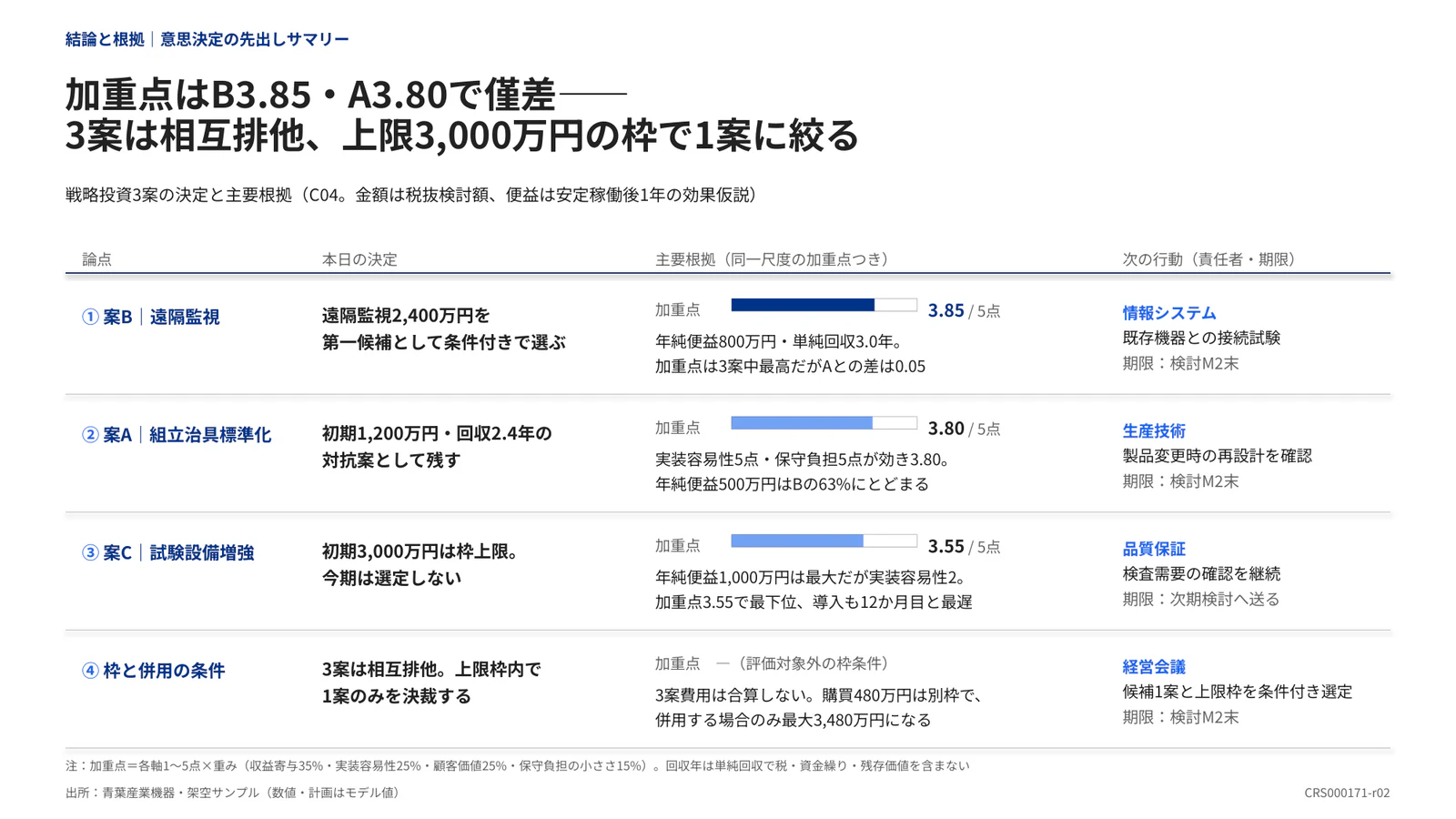The height and width of the screenshot is (819, 1456).
Task: Click the score value 3.80 / 5点
Action: point(964,429)
